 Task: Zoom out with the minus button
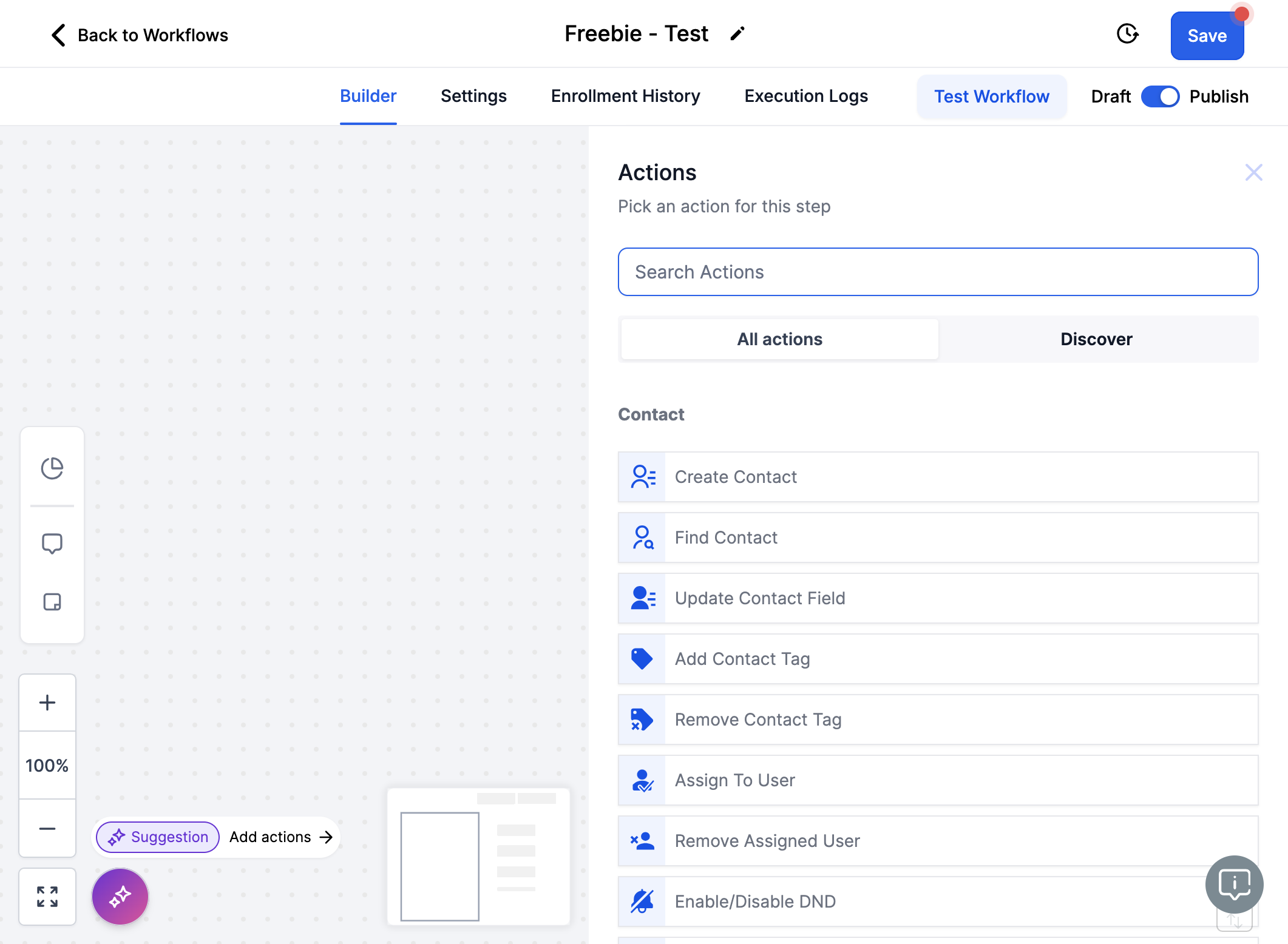47,828
